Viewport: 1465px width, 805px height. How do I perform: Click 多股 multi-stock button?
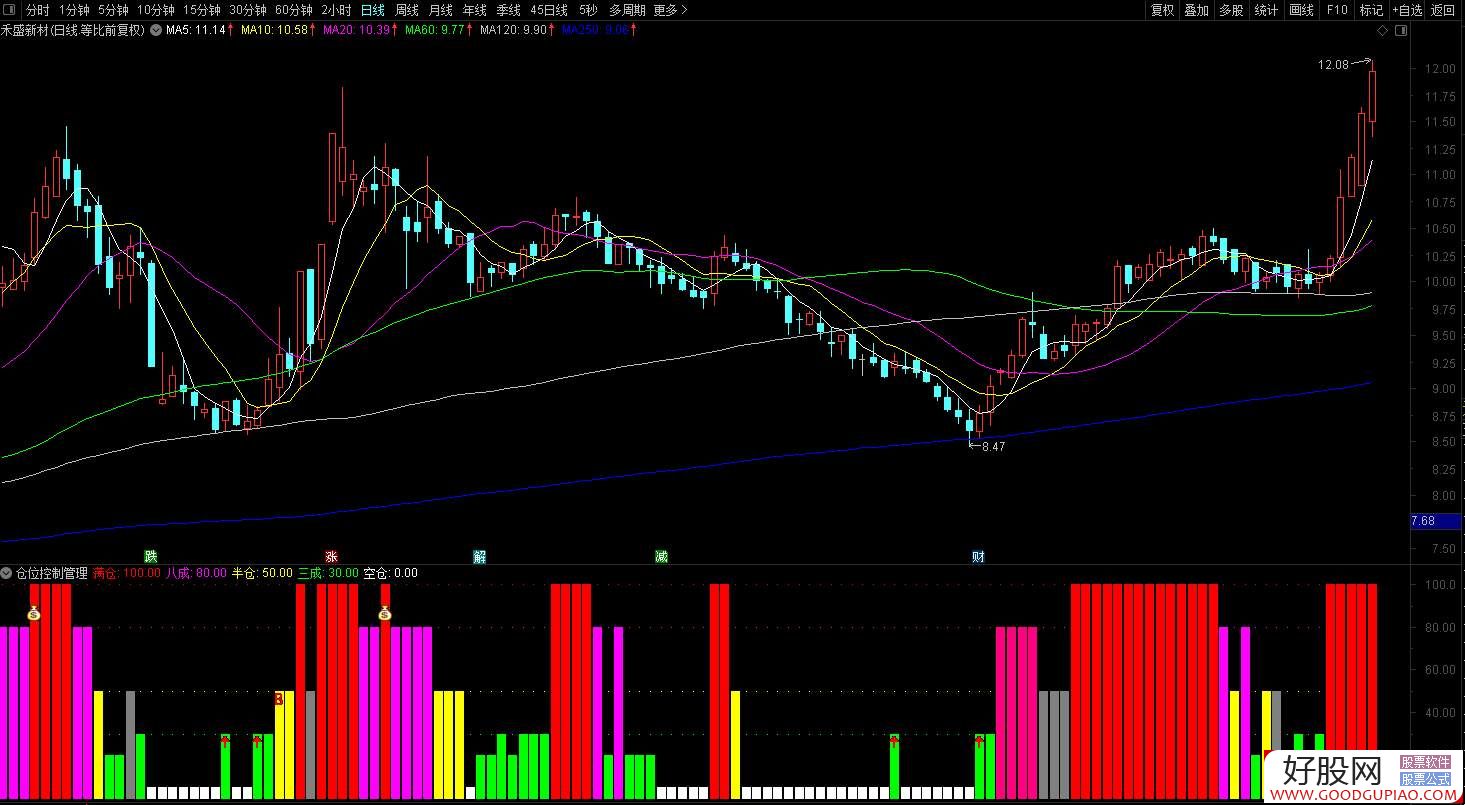[x=1231, y=10]
